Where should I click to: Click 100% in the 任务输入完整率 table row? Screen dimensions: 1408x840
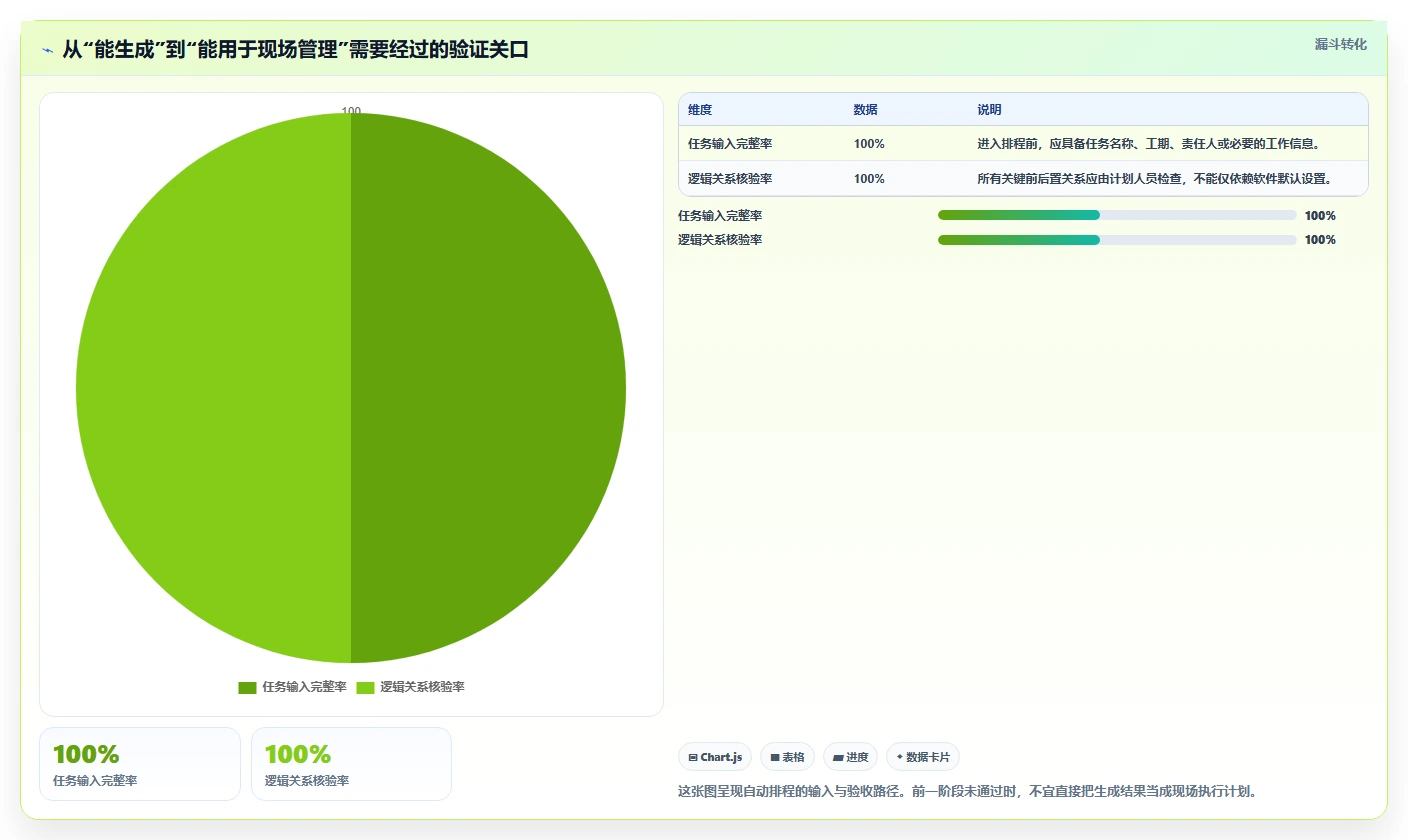coord(869,143)
